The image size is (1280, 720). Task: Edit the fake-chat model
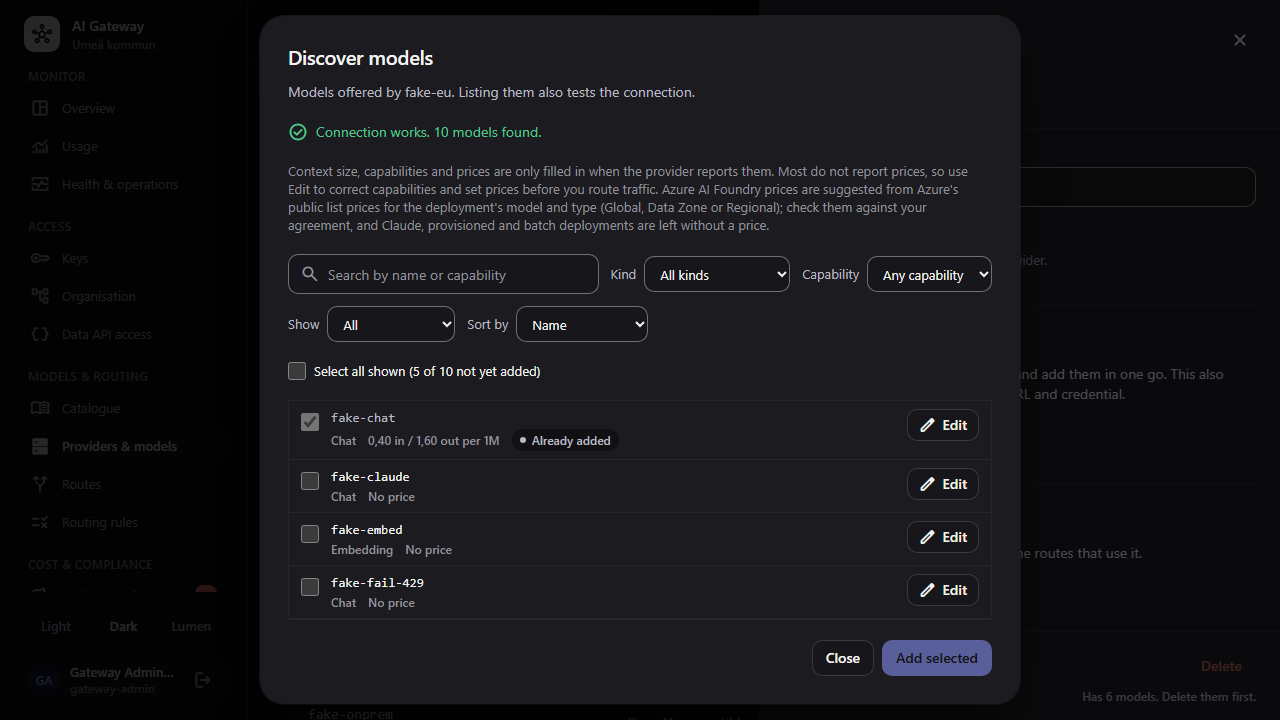pos(943,425)
